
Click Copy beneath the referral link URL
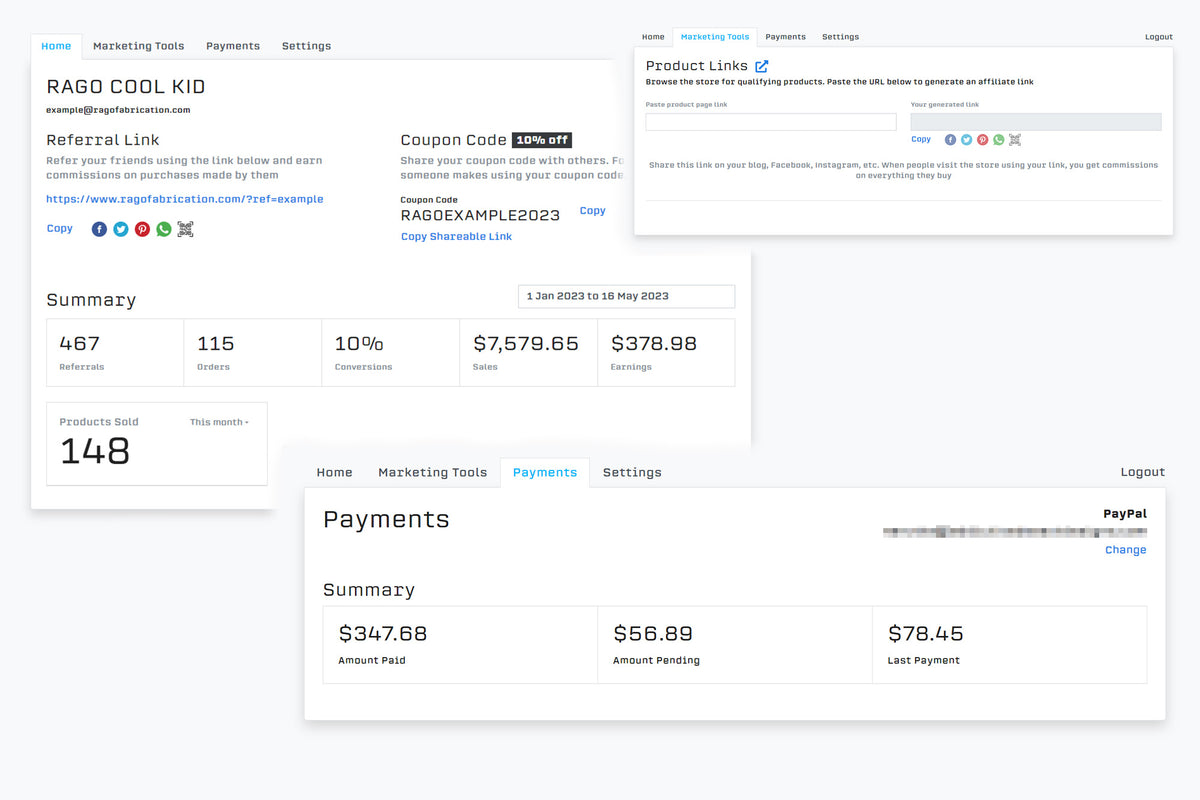[60, 229]
